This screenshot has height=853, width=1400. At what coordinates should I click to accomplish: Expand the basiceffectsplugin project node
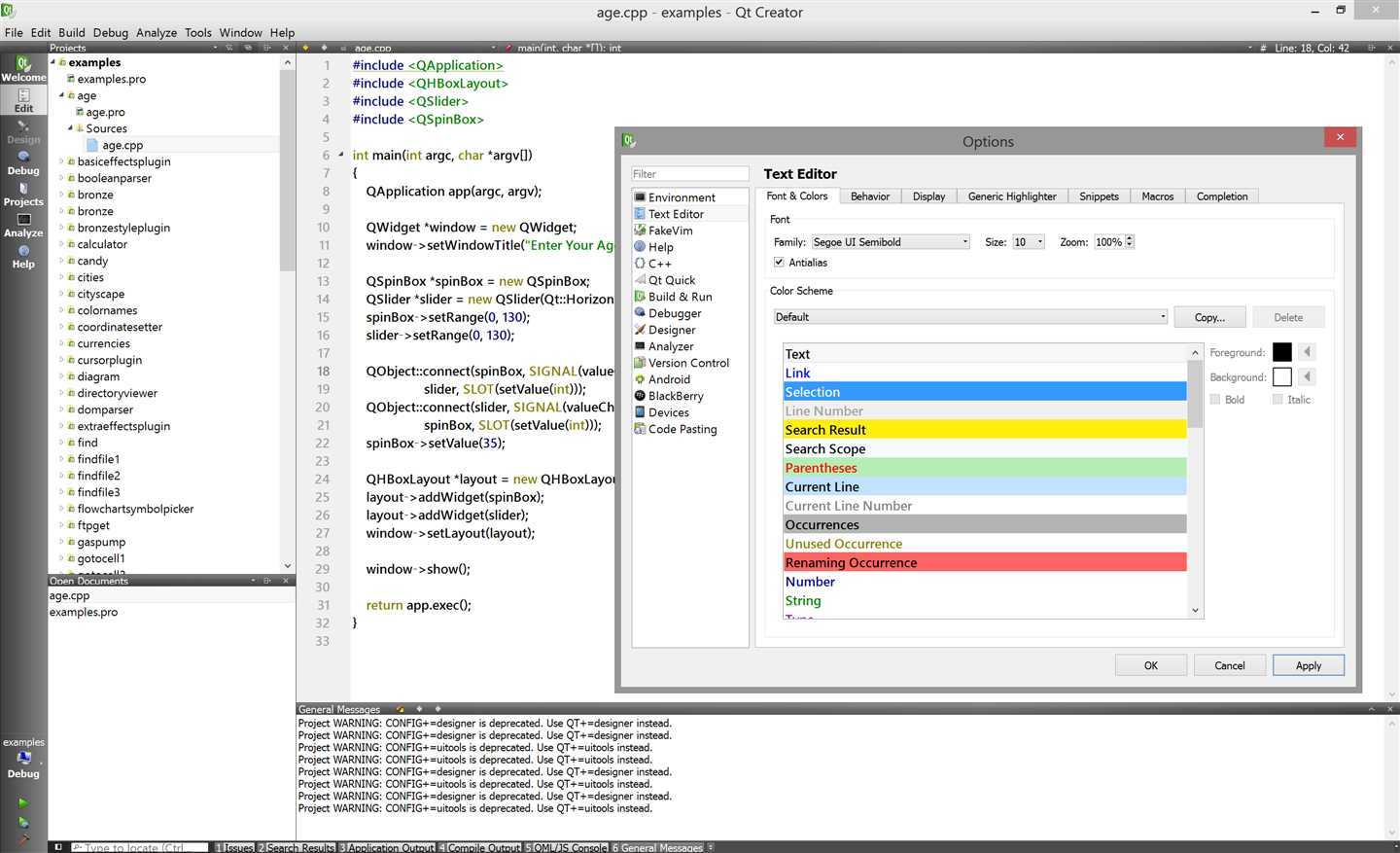click(61, 161)
